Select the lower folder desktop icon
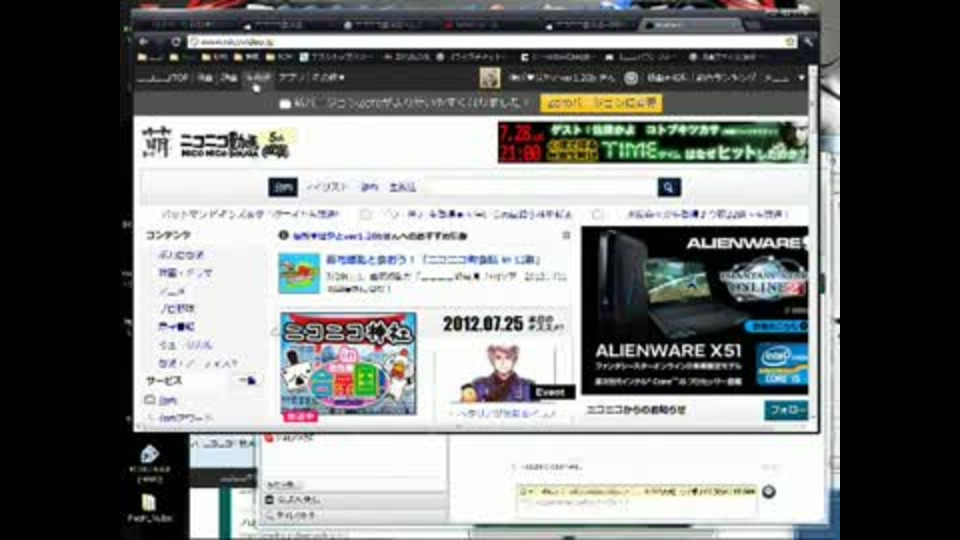Viewport: 960px width, 540px height. 149,508
